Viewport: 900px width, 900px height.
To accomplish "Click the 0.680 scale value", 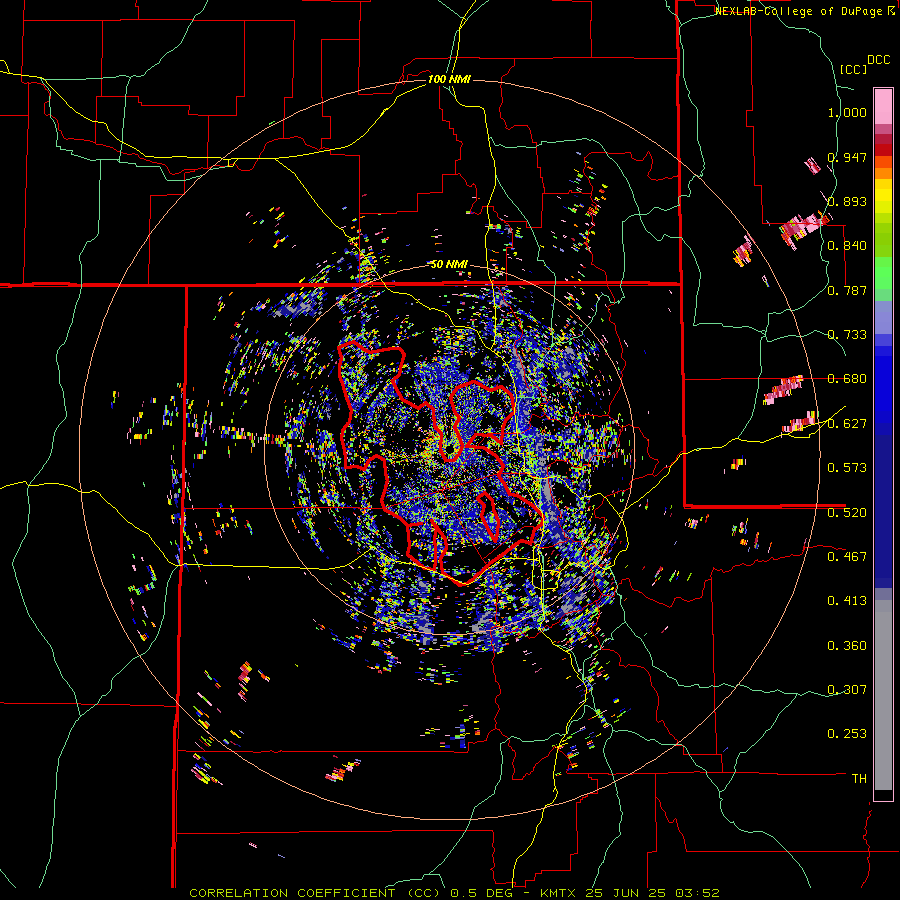I will click(847, 379).
